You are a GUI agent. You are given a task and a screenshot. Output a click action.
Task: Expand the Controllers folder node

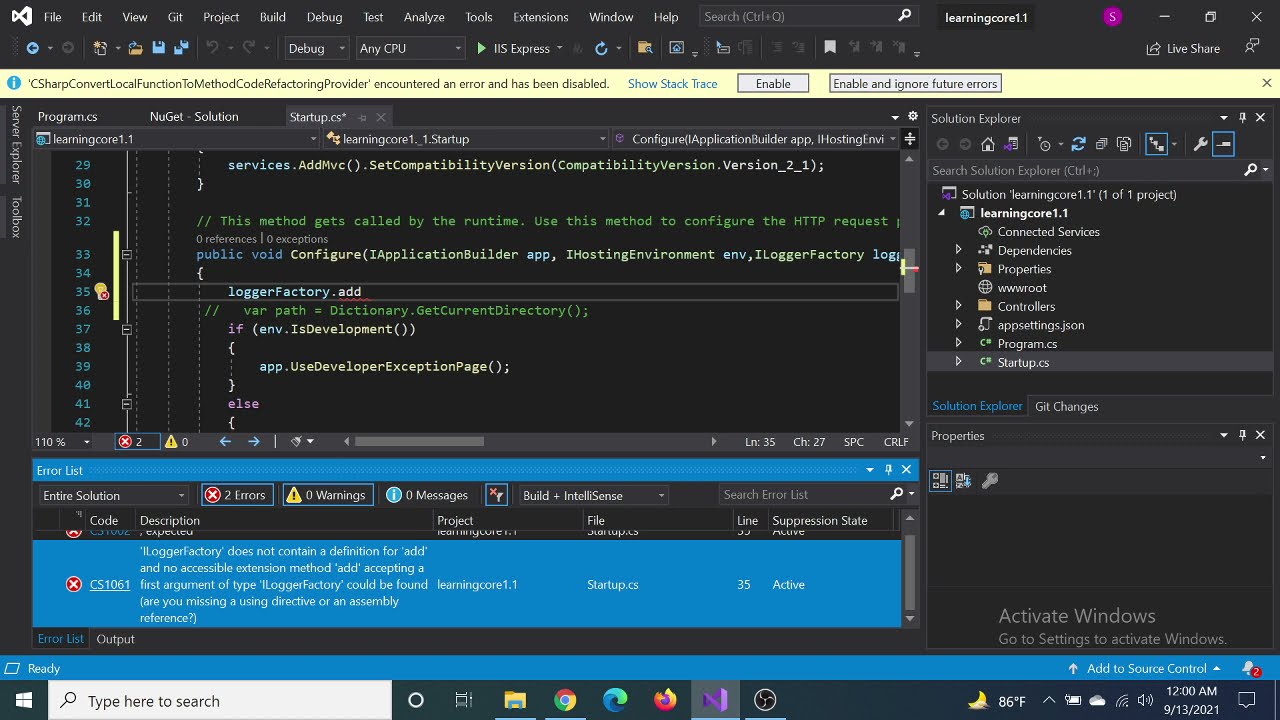click(x=958, y=306)
